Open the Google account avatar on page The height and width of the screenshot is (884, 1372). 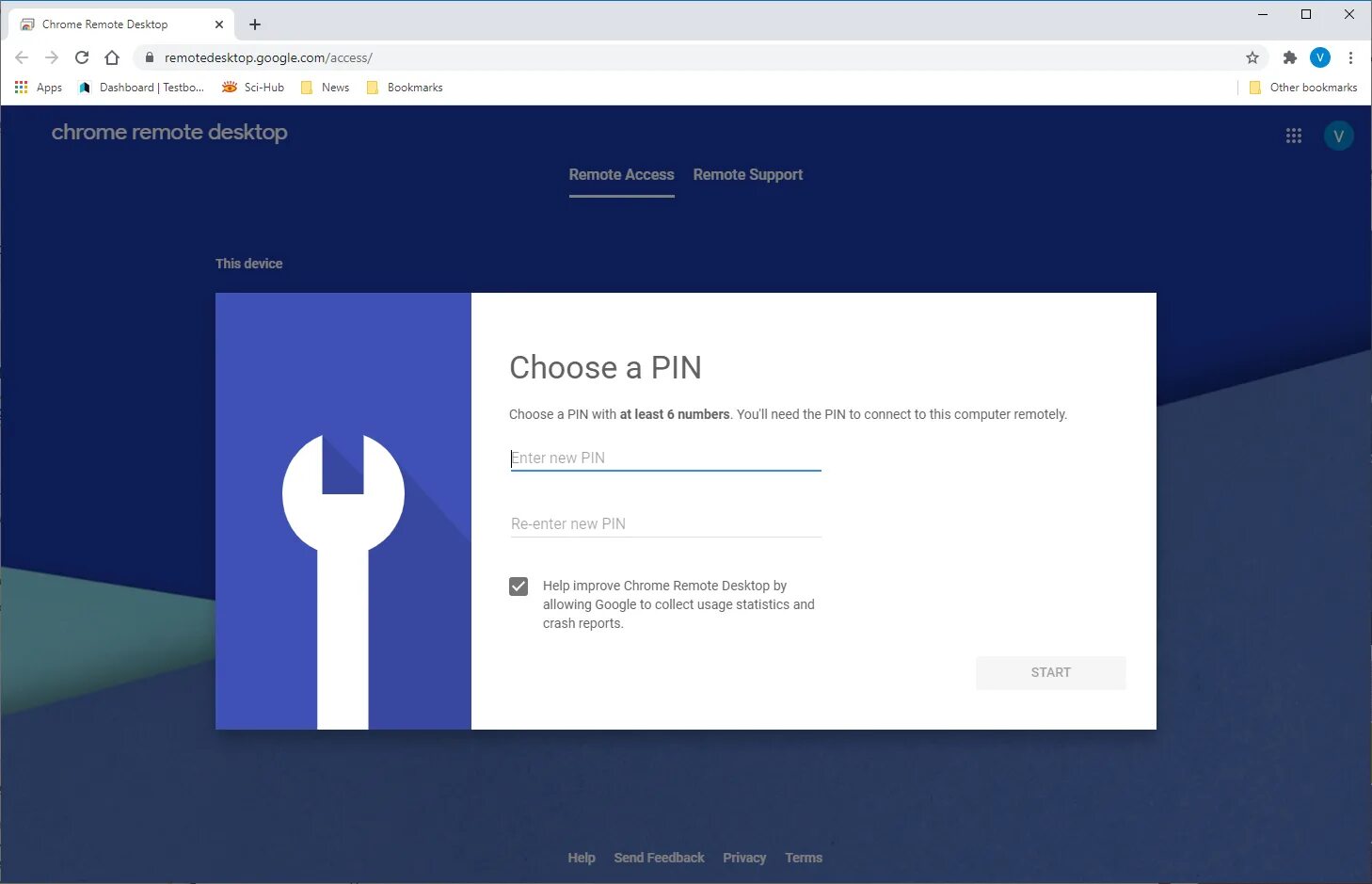(1339, 136)
